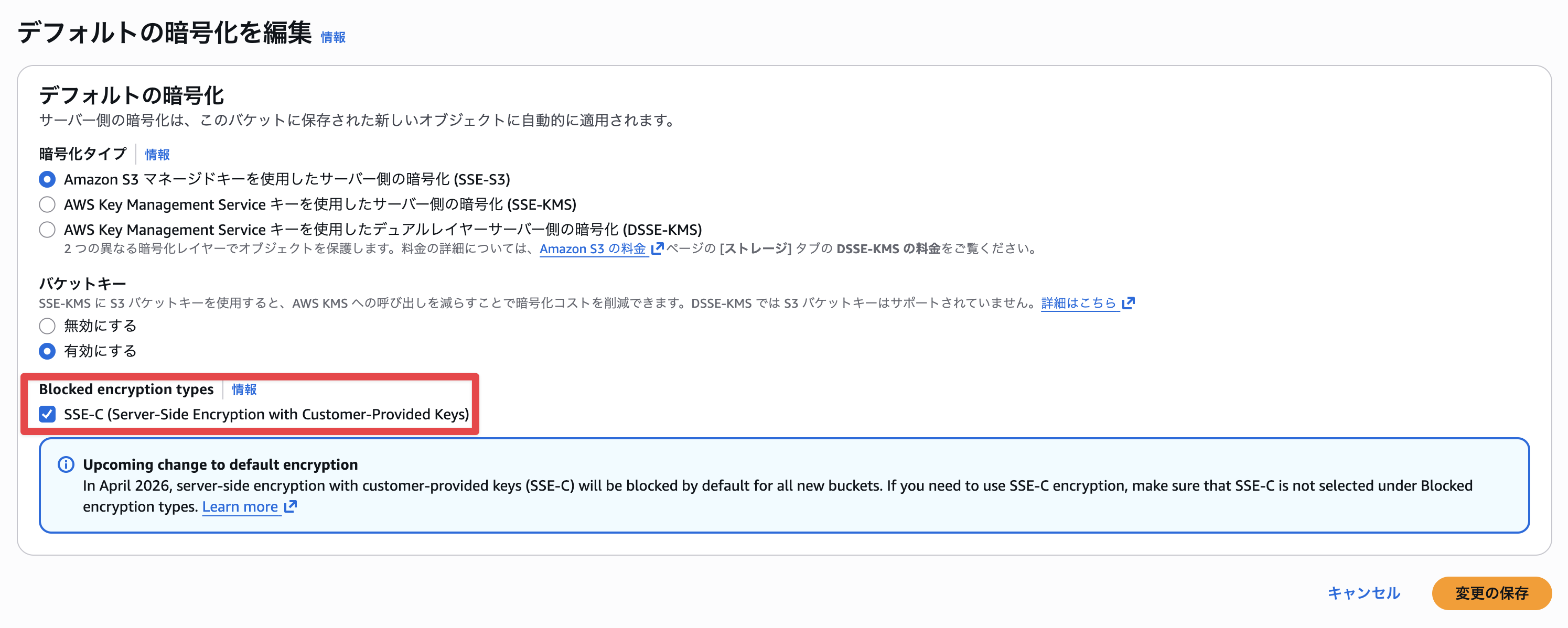This screenshot has height=628, width=1568.
Task: Select 有効にする for bucket key
Action: click(47, 351)
